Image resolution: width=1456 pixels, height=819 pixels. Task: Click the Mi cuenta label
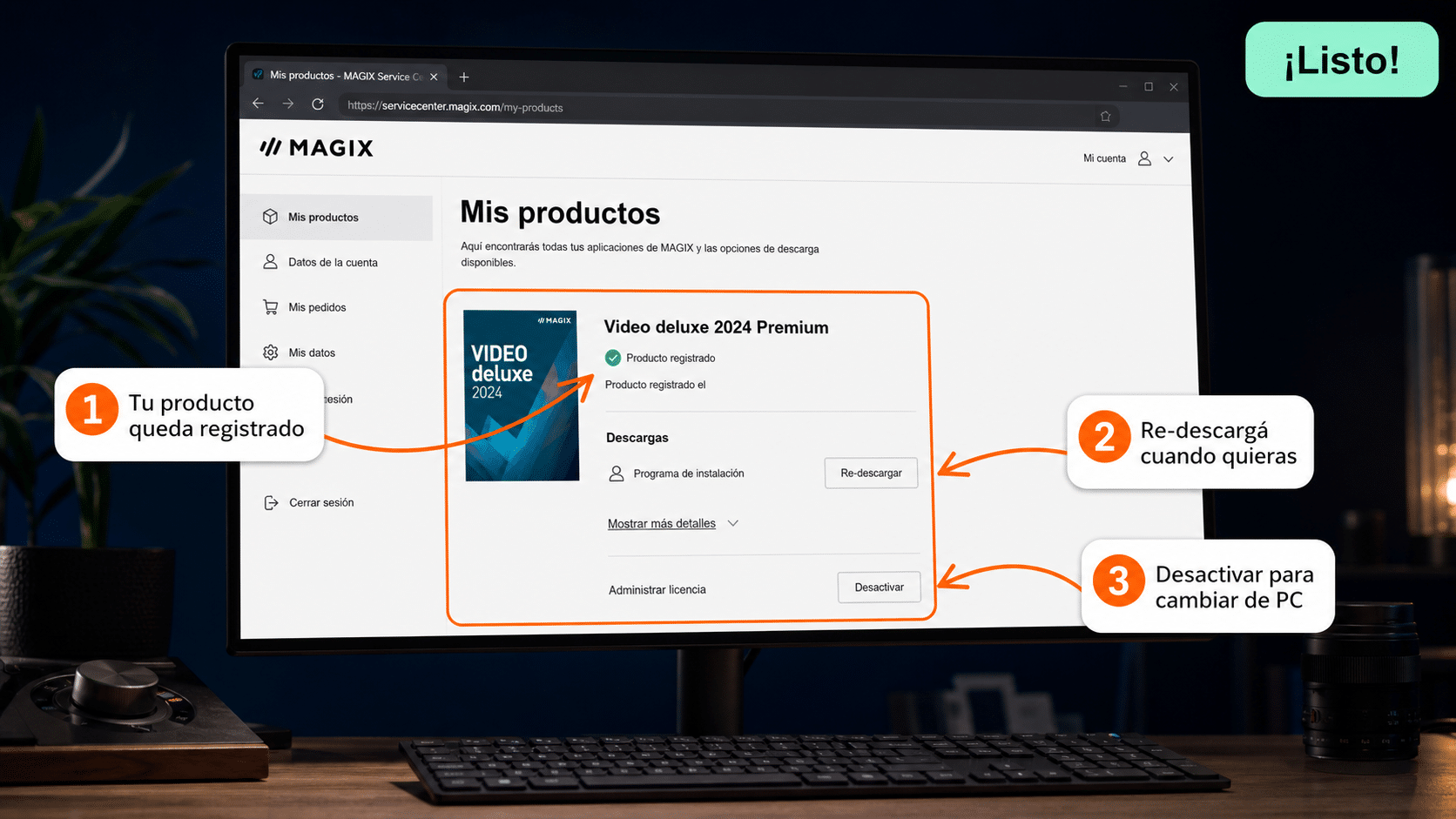pyautogui.click(x=1104, y=158)
